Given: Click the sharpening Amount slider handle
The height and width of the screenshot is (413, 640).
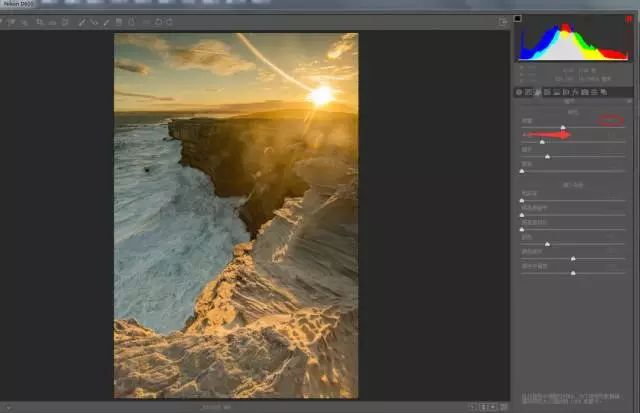Looking at the screenshot, I should [563, 127].
